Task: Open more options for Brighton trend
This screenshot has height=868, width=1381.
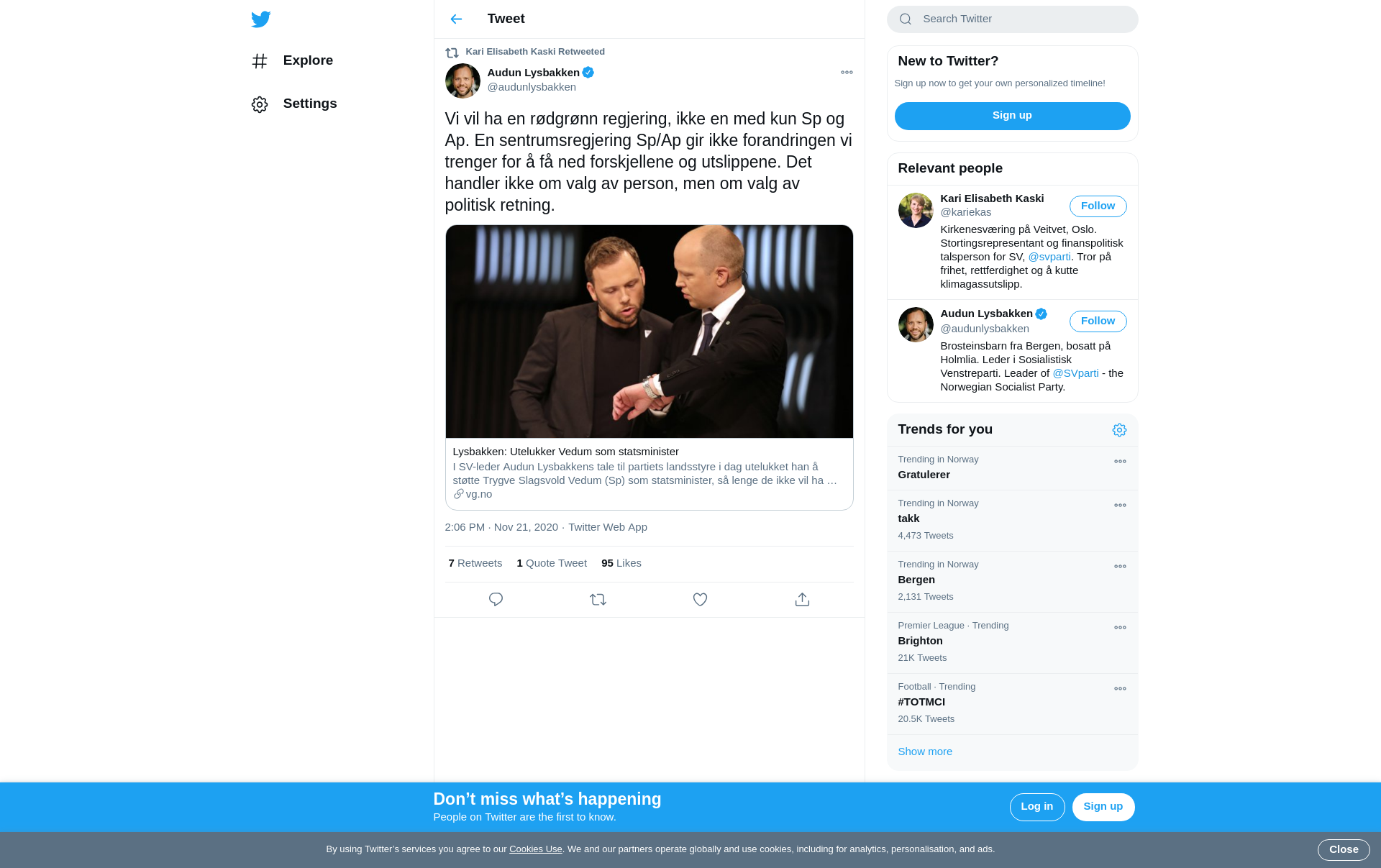Action: [x=1120, y=628]
